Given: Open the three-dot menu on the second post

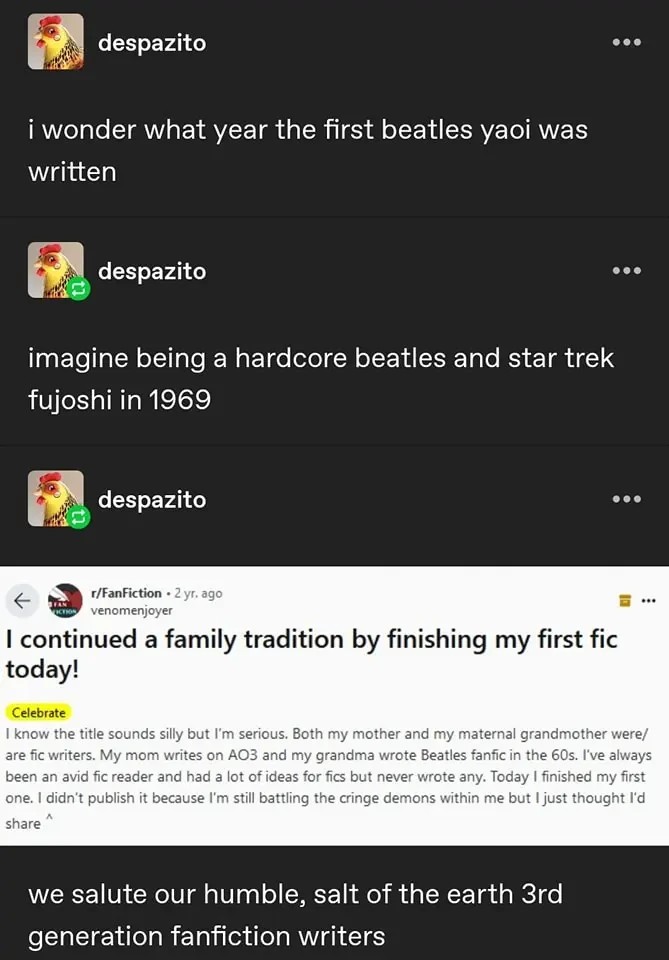Looking at the screenshot, I should pyautogui.click(x=626, y=271).
